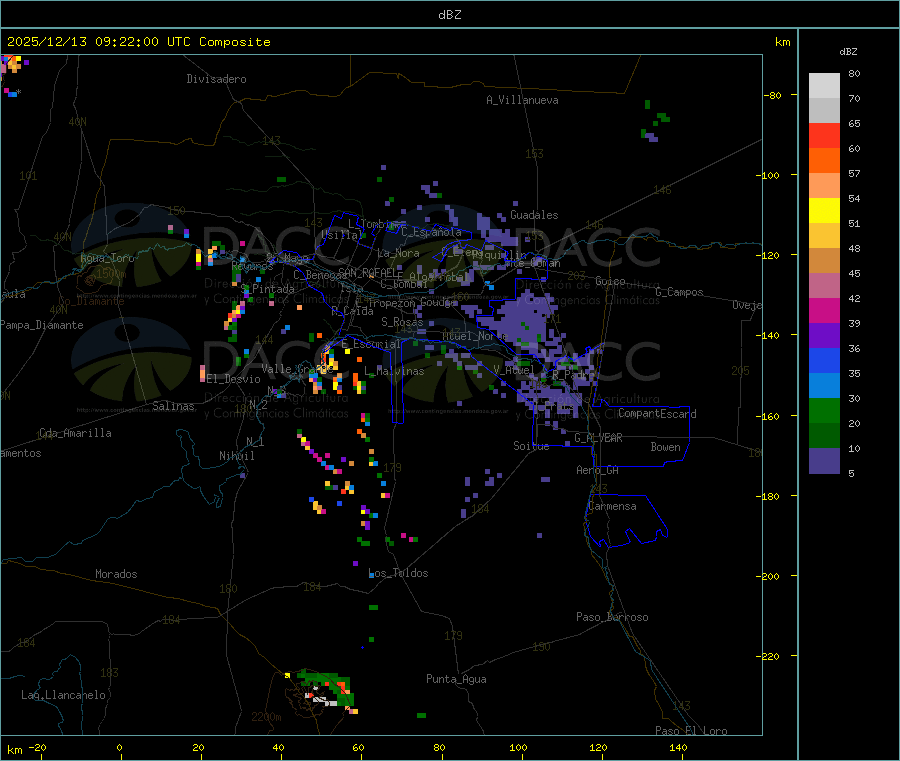This screenshot has height=761, width=900.
Task: Select the green 30 dBZ legend swatch
Action: coord(824,410)
